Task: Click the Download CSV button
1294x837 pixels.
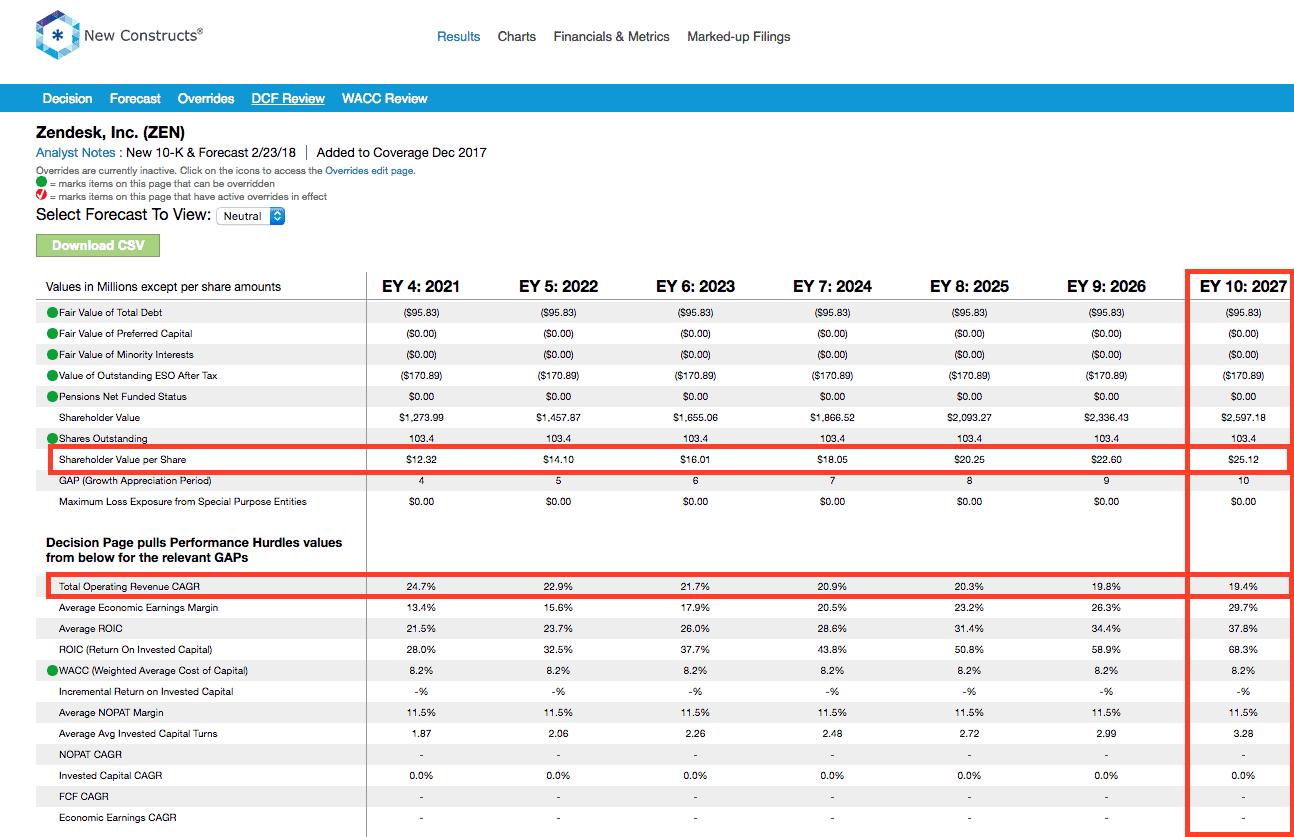Action: (98, 245)
